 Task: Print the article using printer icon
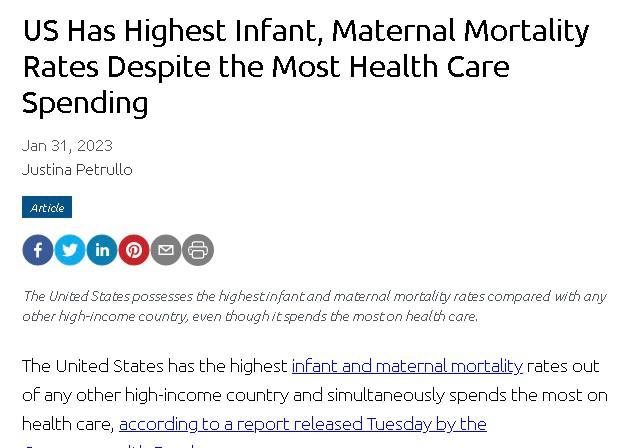198,250
